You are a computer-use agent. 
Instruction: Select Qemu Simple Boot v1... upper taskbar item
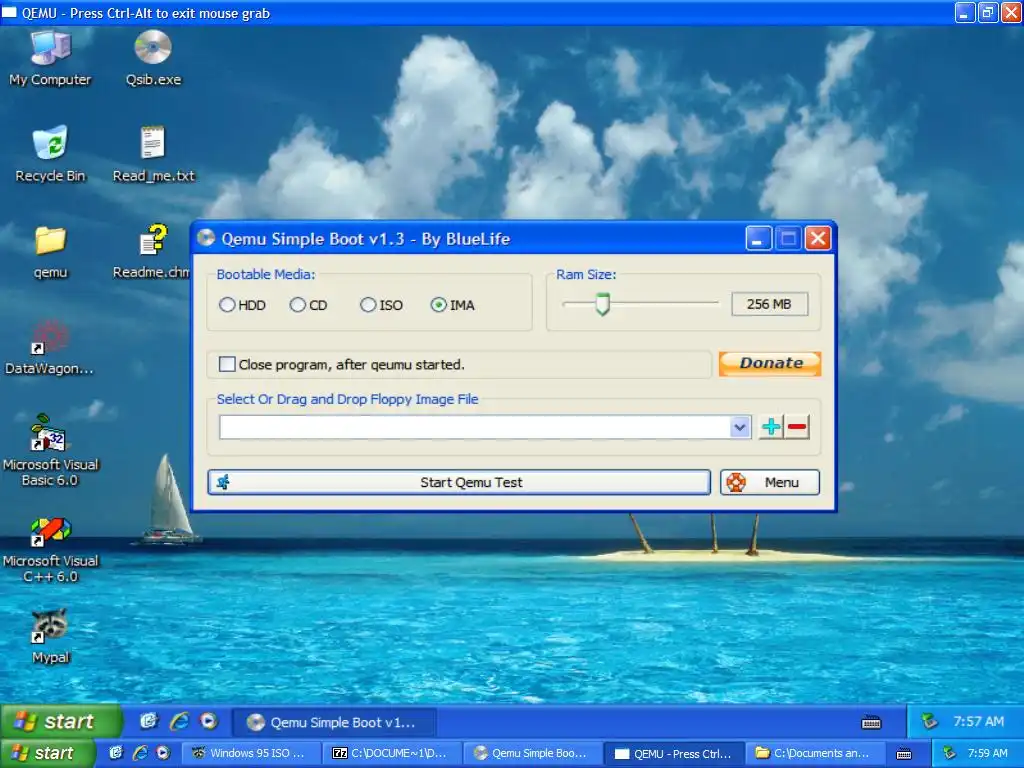pos(334,722)
